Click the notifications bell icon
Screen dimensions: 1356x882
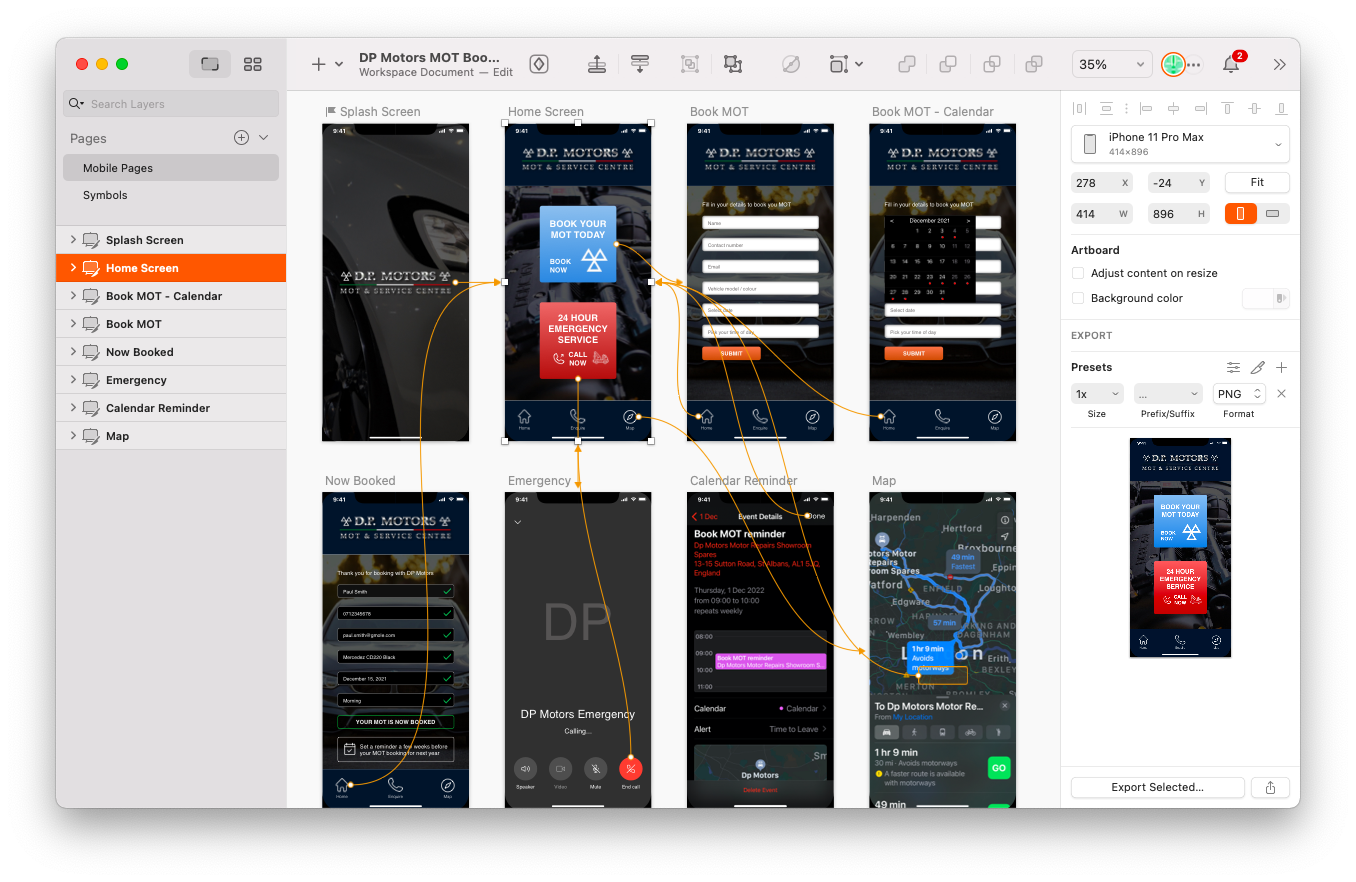[x=1231, y=64]
